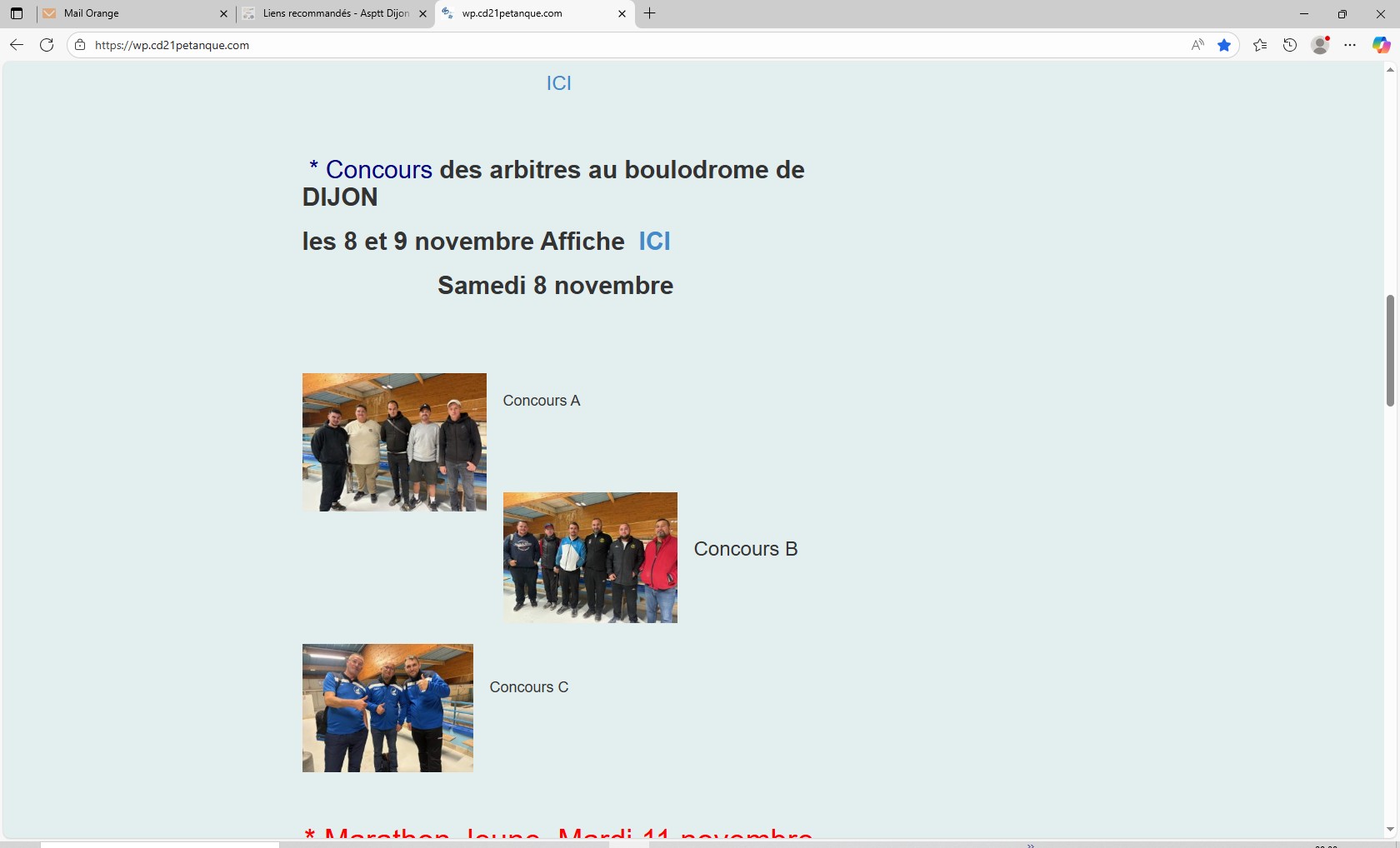Launch Copilot from the toolbar
This screenshot has height=848, width=1400.
point(1381,45)
